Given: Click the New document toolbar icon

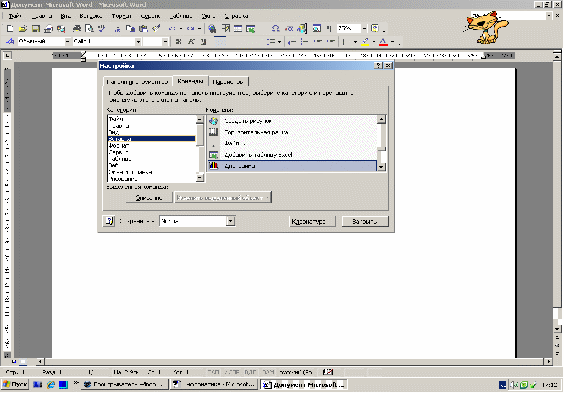Looking at the screenshot, I should (10, 28).
